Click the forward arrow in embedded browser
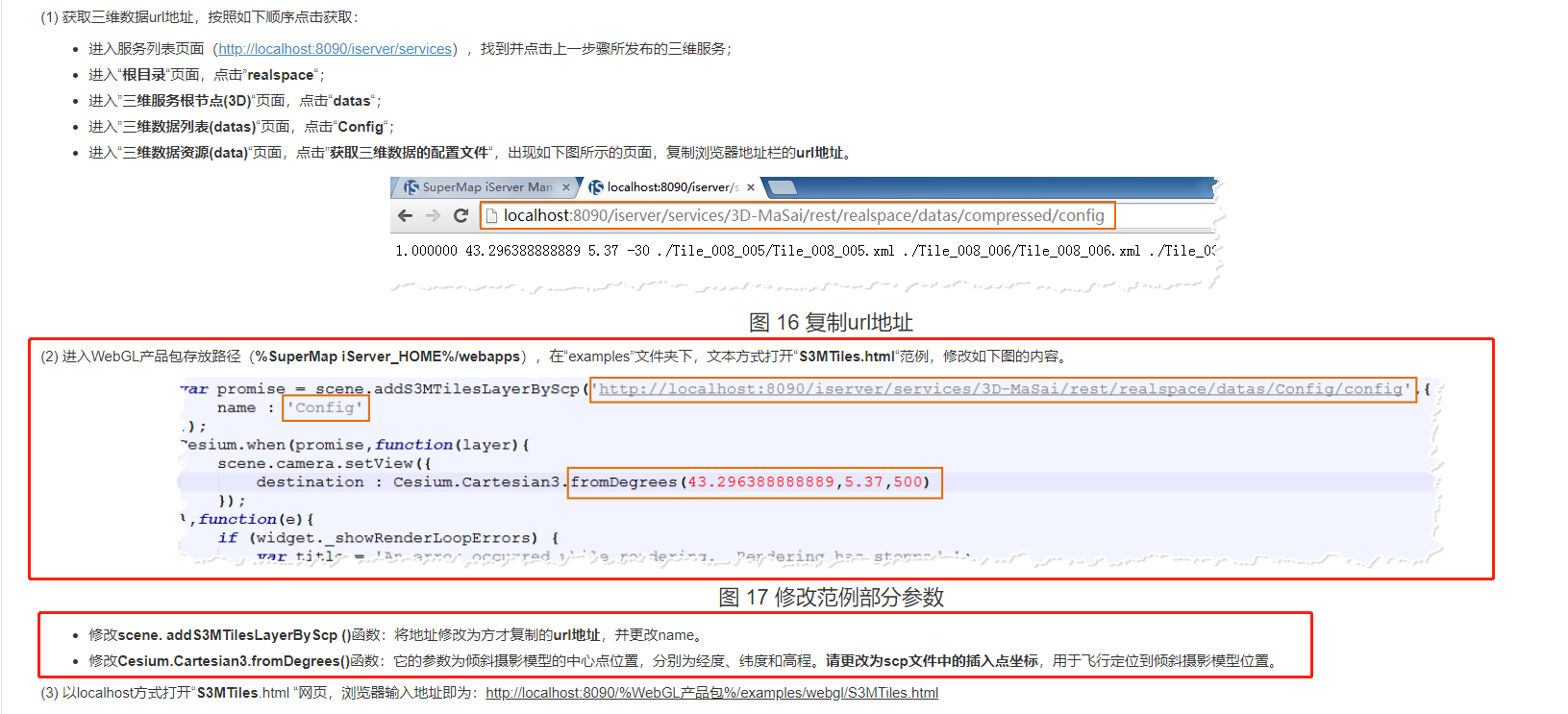This screenshot has height=714, width=1568. (434, 215)
